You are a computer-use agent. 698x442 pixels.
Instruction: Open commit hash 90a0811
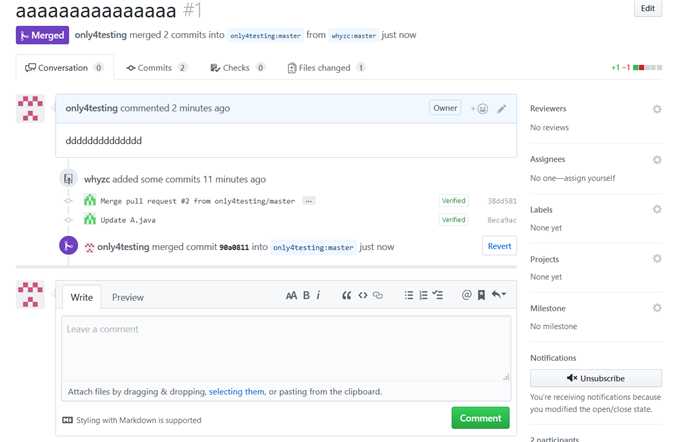pyautogui.click(x=234, y=247)
